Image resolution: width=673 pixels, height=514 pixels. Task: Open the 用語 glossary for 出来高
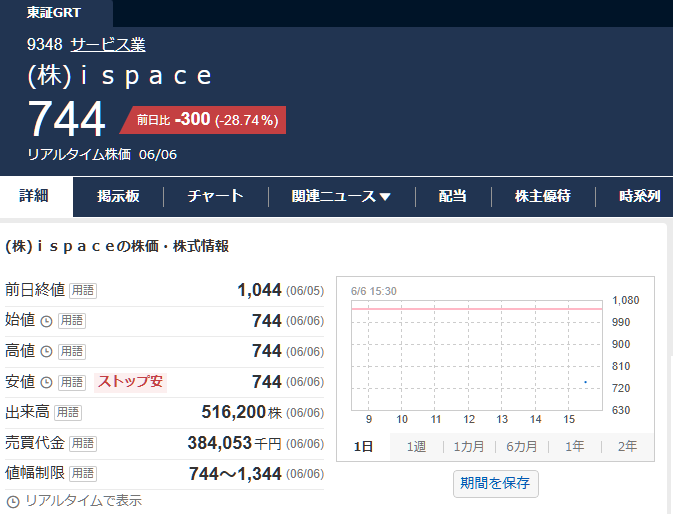(x=68, y=412)
